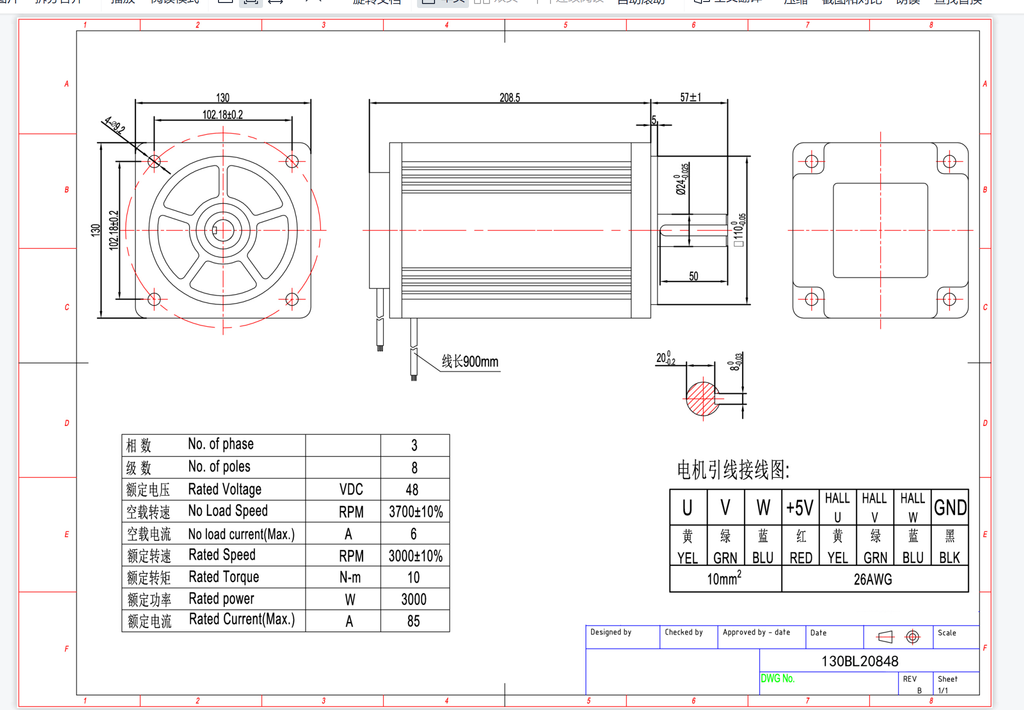Select 截图和对比 in the top toolbar
The height and width of the screenshot is (710, 1024).
[x=851, y=3]
